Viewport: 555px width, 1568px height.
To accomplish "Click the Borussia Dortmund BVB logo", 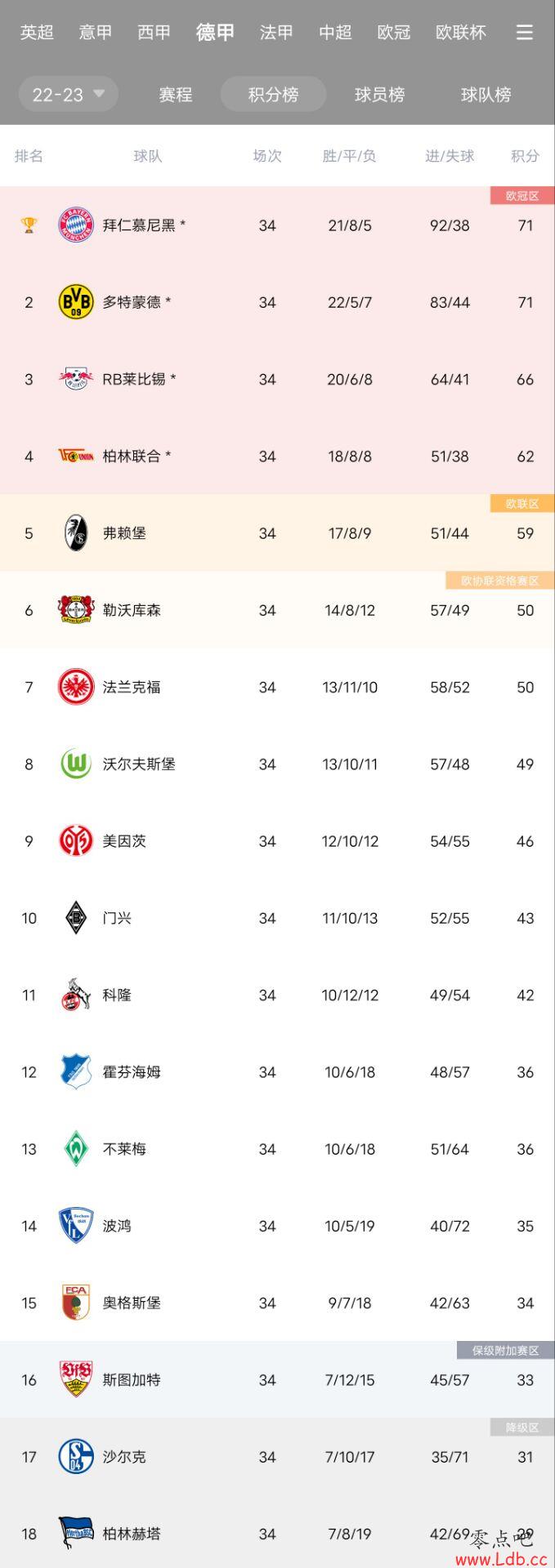I will tap(76, 302).
